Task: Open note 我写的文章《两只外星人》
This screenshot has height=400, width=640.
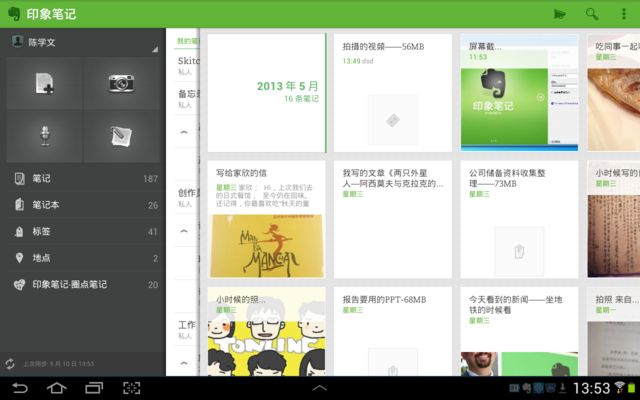Action: coord(393,220)
